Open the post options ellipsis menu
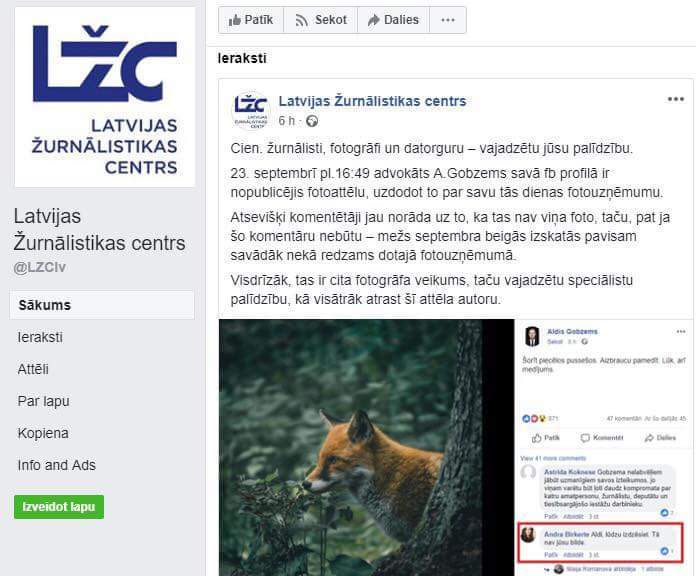The height and width of the screenshot is (576, 696). click(x=676, y=99)
